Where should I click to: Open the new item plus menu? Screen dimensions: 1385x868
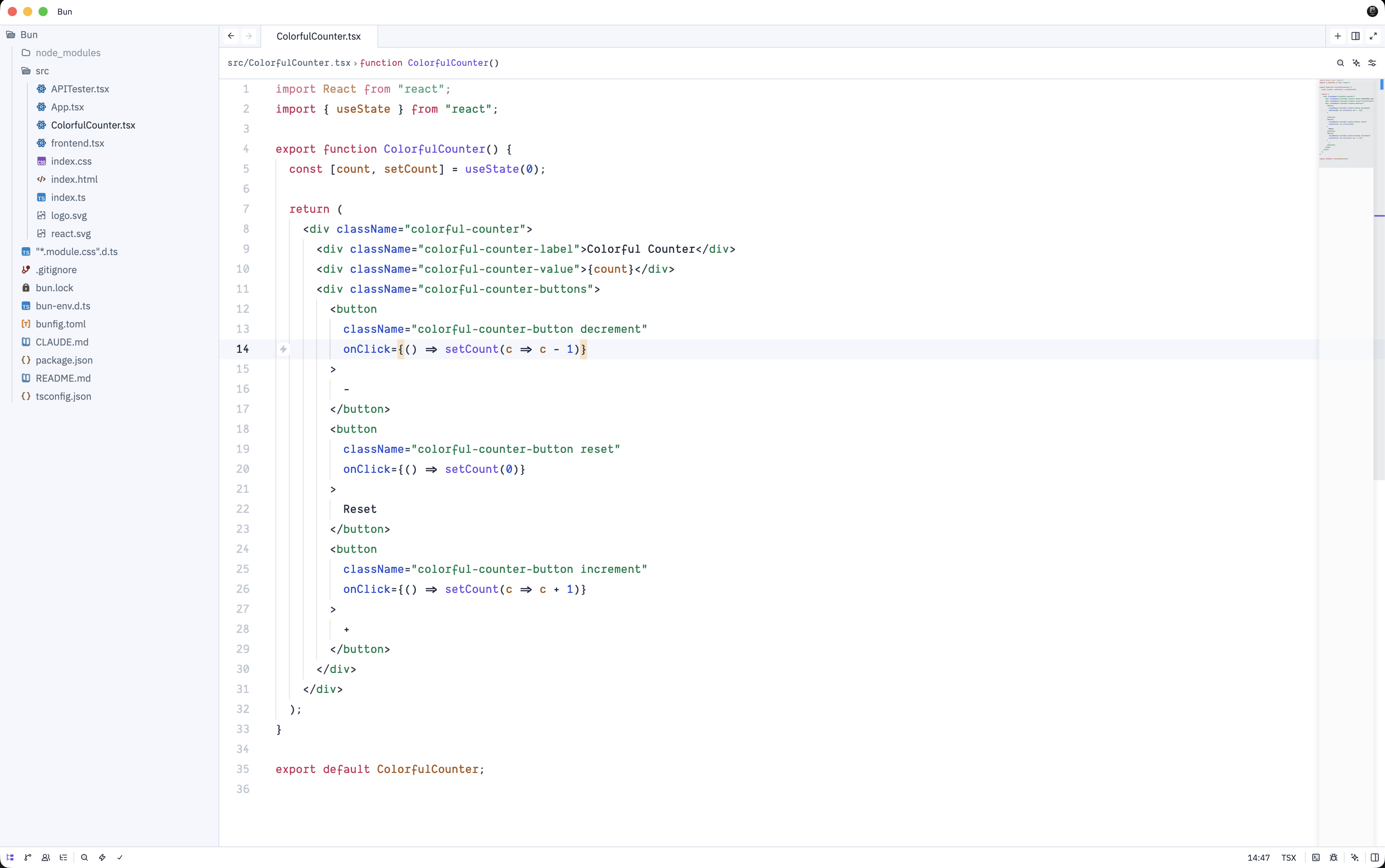click(1337, 36)
